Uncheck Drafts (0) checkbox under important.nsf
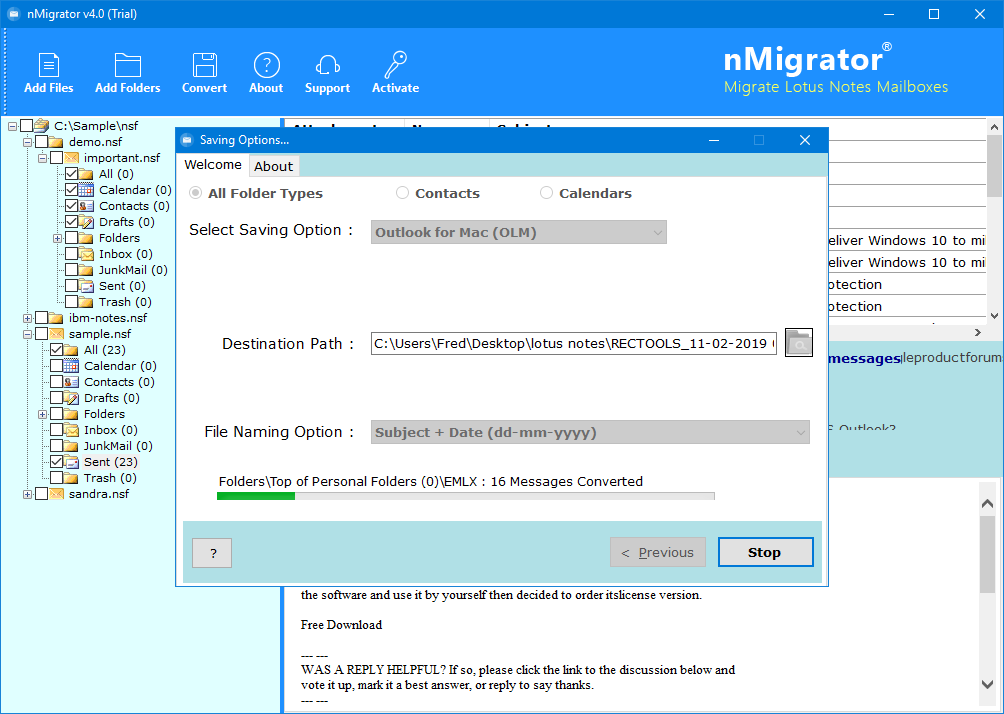This screenshot has width=1004, height=714. [x=72, y=222]
